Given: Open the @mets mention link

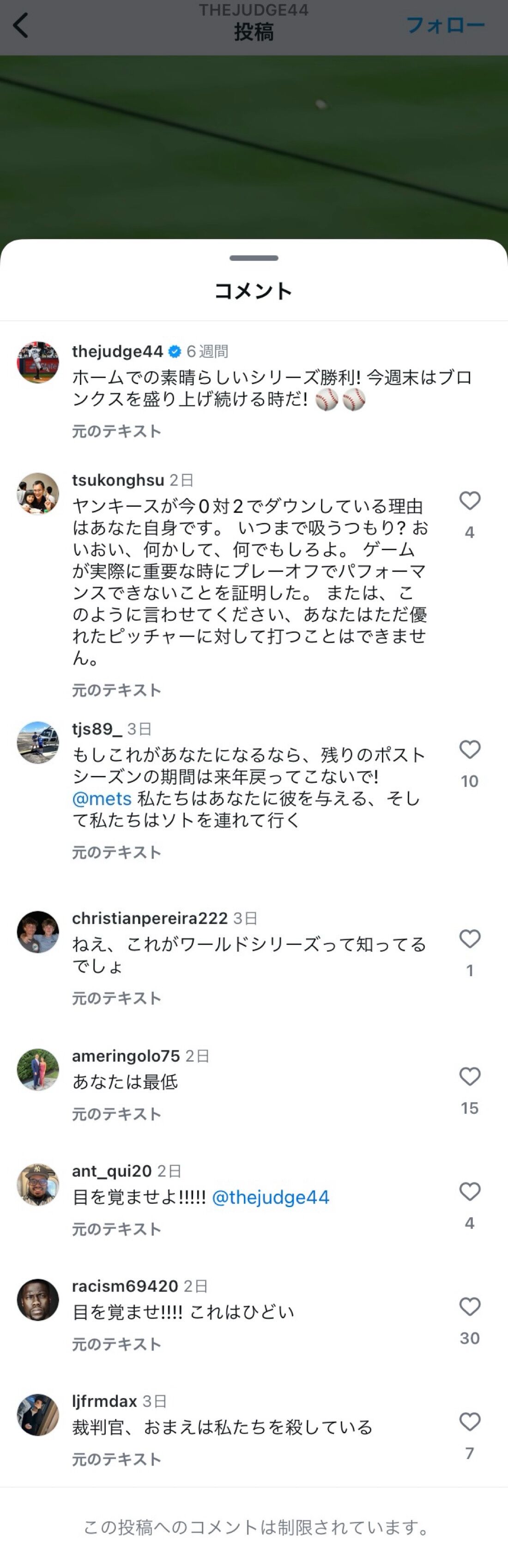Looking at the screenshot, I should coord(102,799).
